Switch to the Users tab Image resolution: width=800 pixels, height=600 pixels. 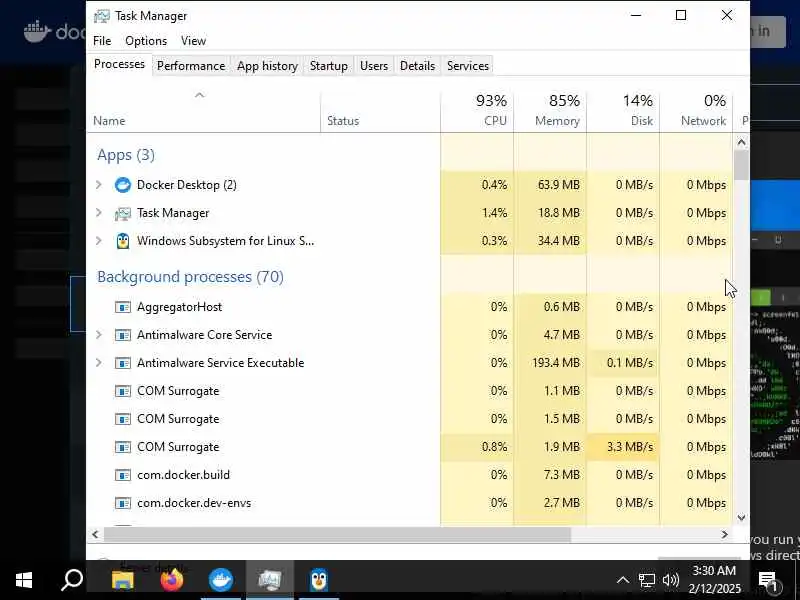point(374,66)
